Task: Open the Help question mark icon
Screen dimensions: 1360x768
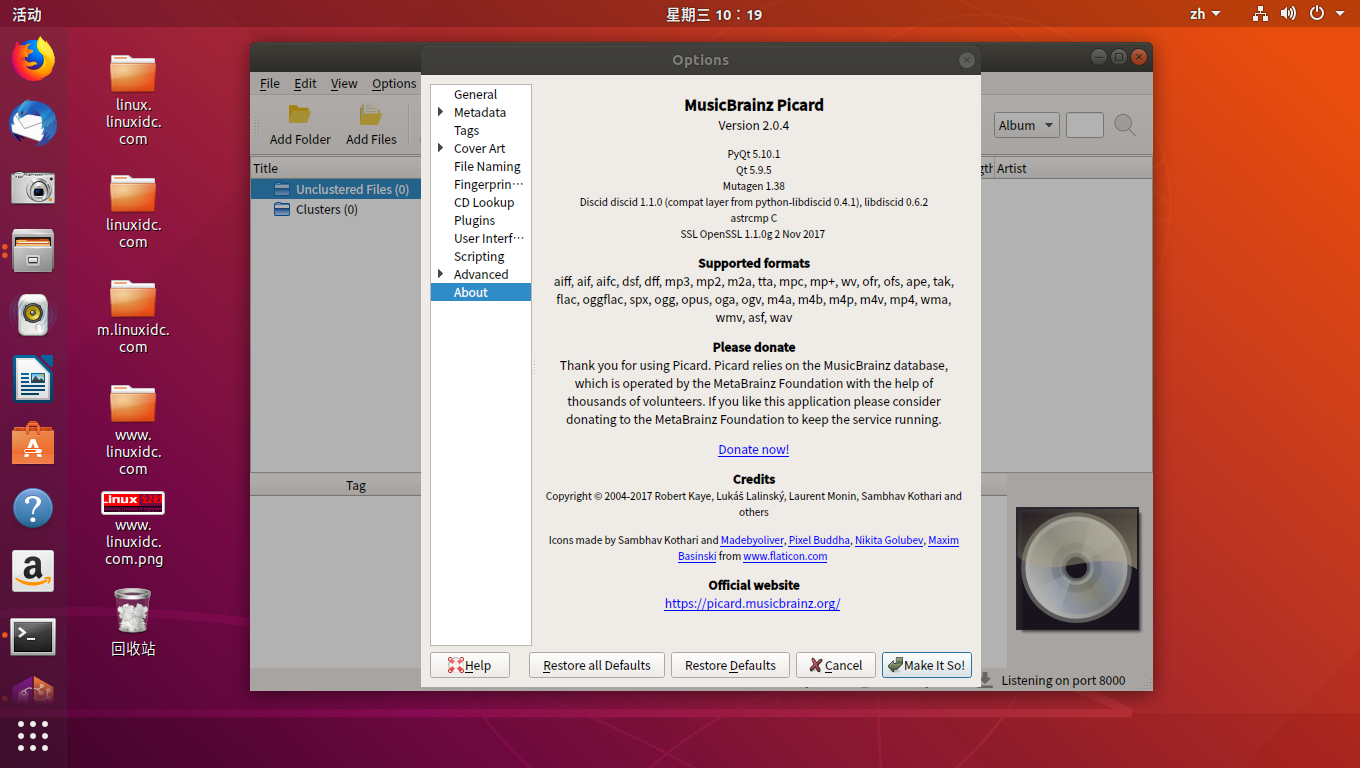Action: tap(33, 508)
